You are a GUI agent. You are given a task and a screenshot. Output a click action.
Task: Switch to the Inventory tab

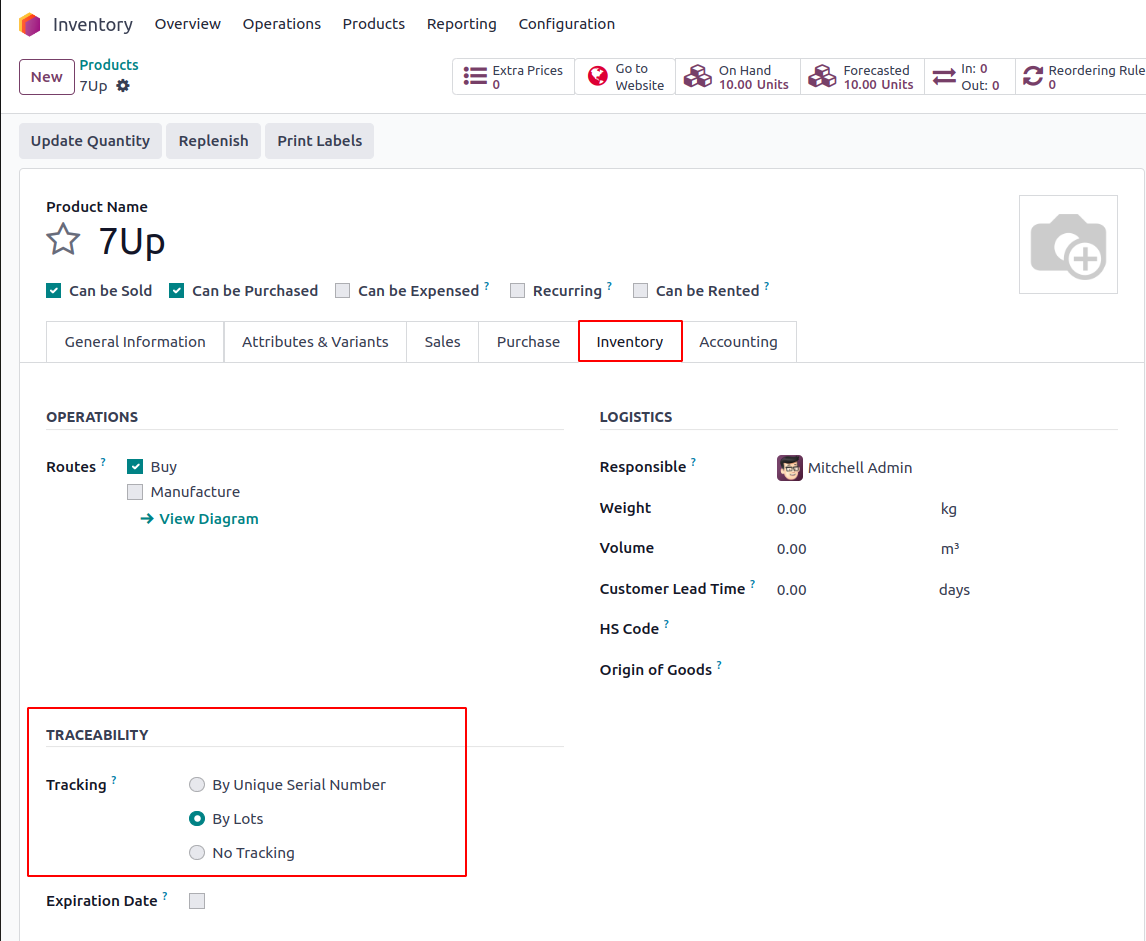pos(630,342)
